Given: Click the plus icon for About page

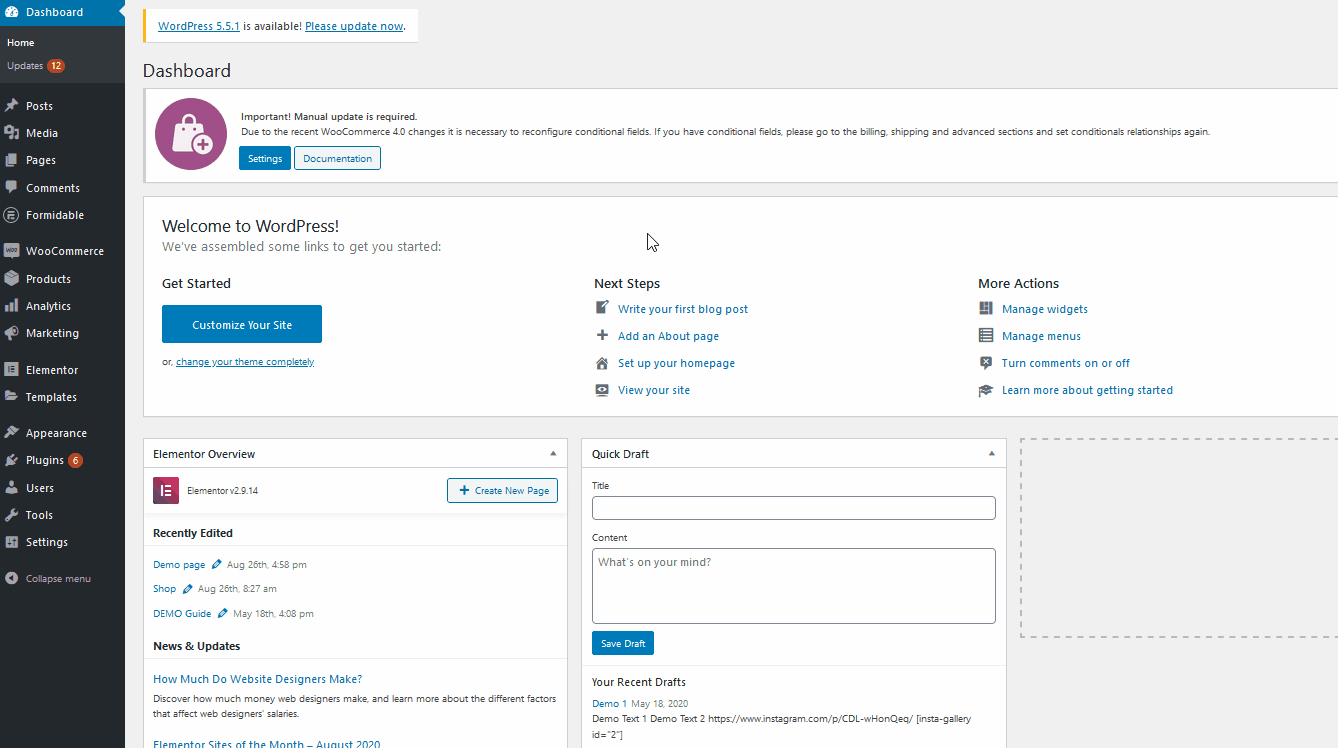Looking at the screenshot, I should pyautogui.click(x=602, y=336).
